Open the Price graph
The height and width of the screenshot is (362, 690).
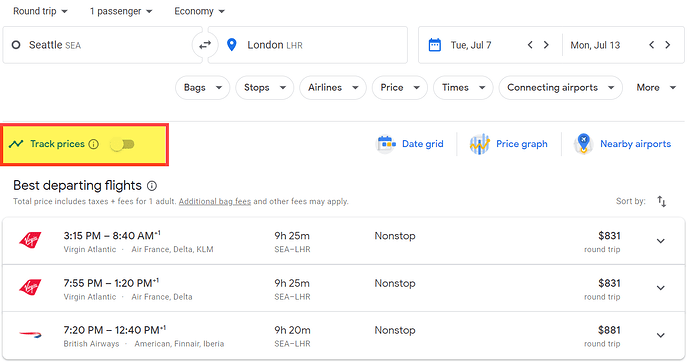508,144
